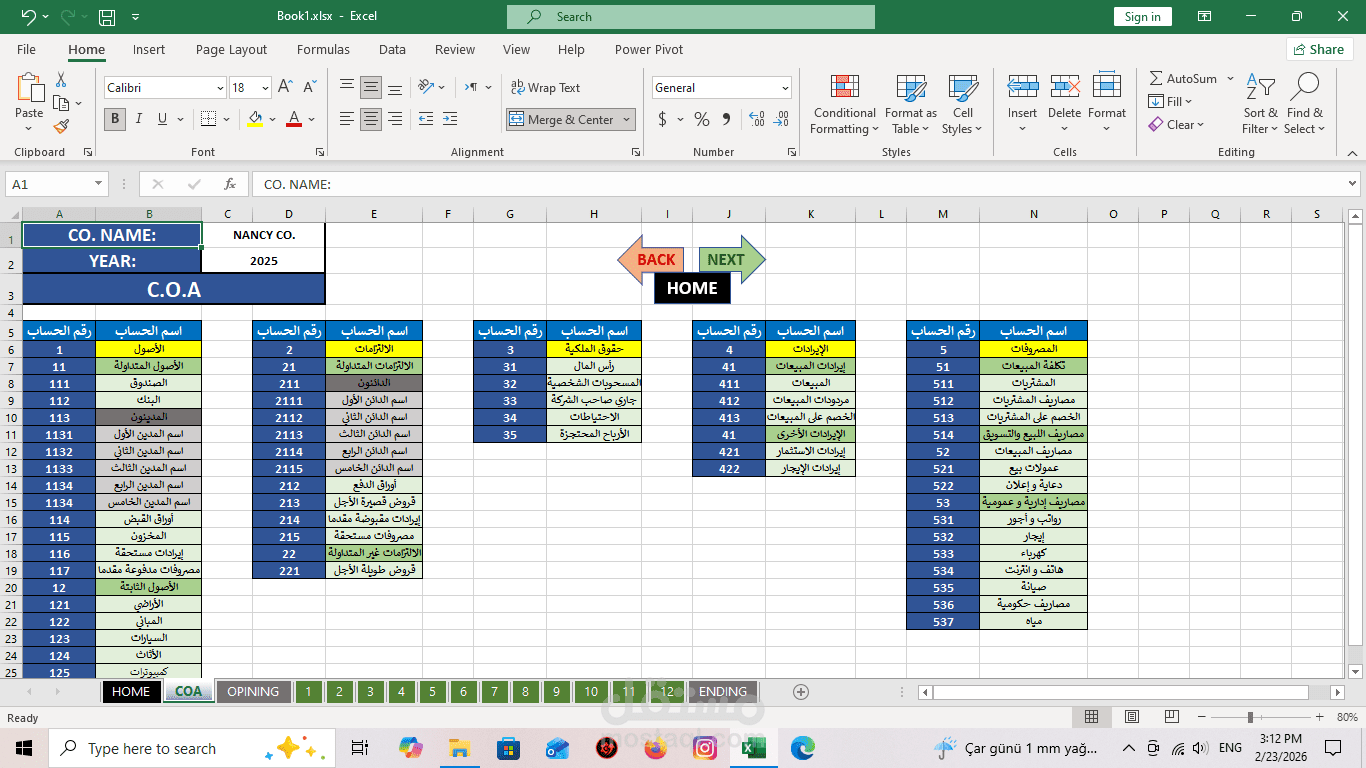This screenshot has height=768, width=1366.
Task: Toggle Italic formatting
Action: click(x=139, y=119)
